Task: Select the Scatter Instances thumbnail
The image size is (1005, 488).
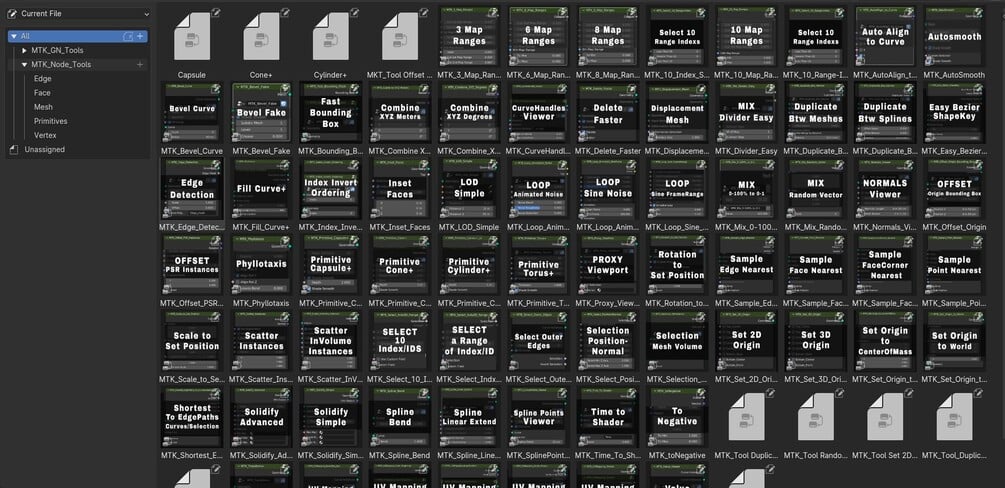Action: [261, 341]
